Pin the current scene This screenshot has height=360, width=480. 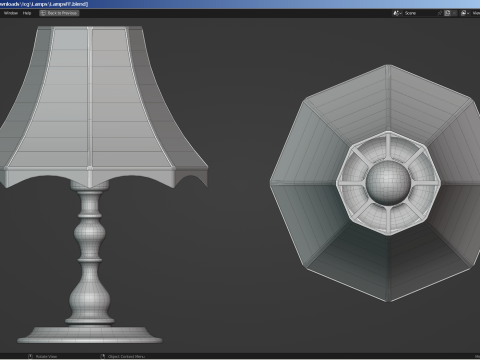(440, 13)
